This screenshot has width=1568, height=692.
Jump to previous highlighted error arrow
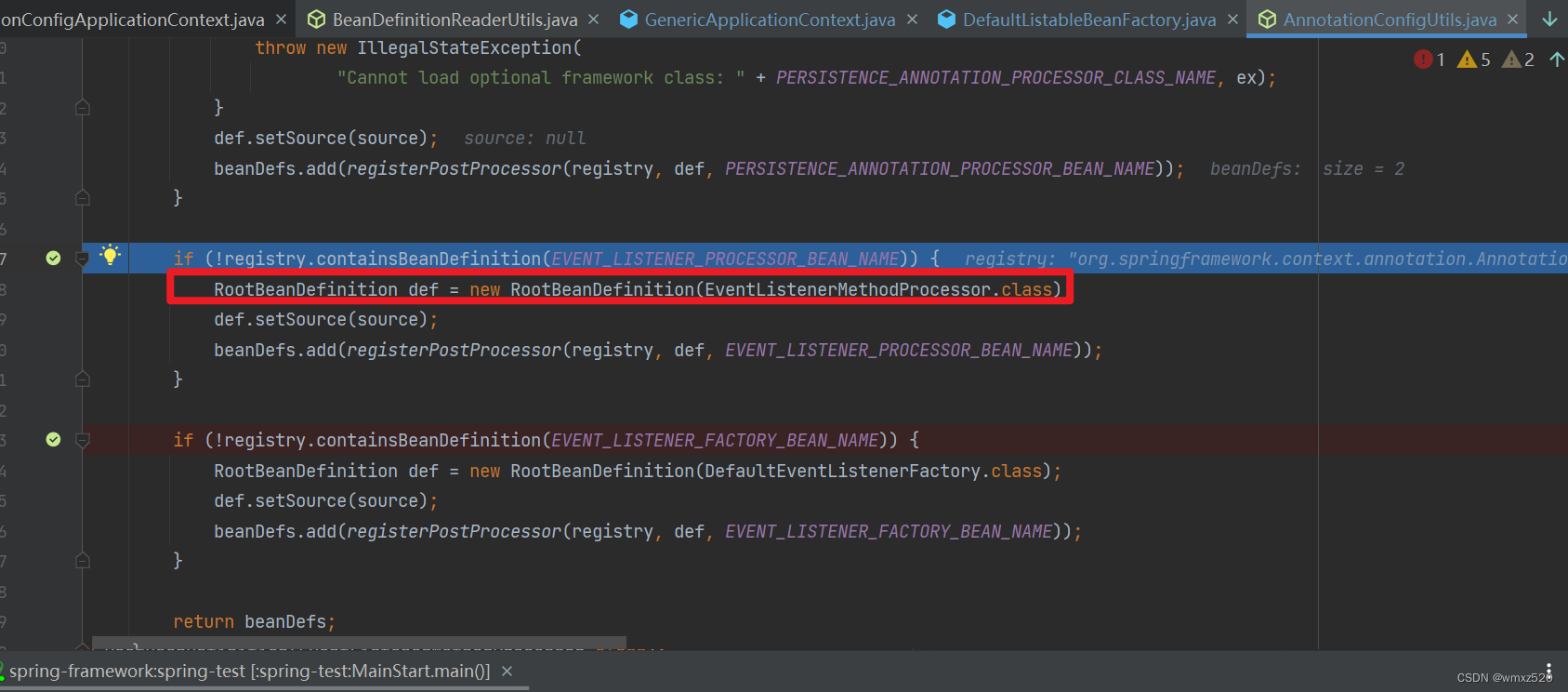1557,60
